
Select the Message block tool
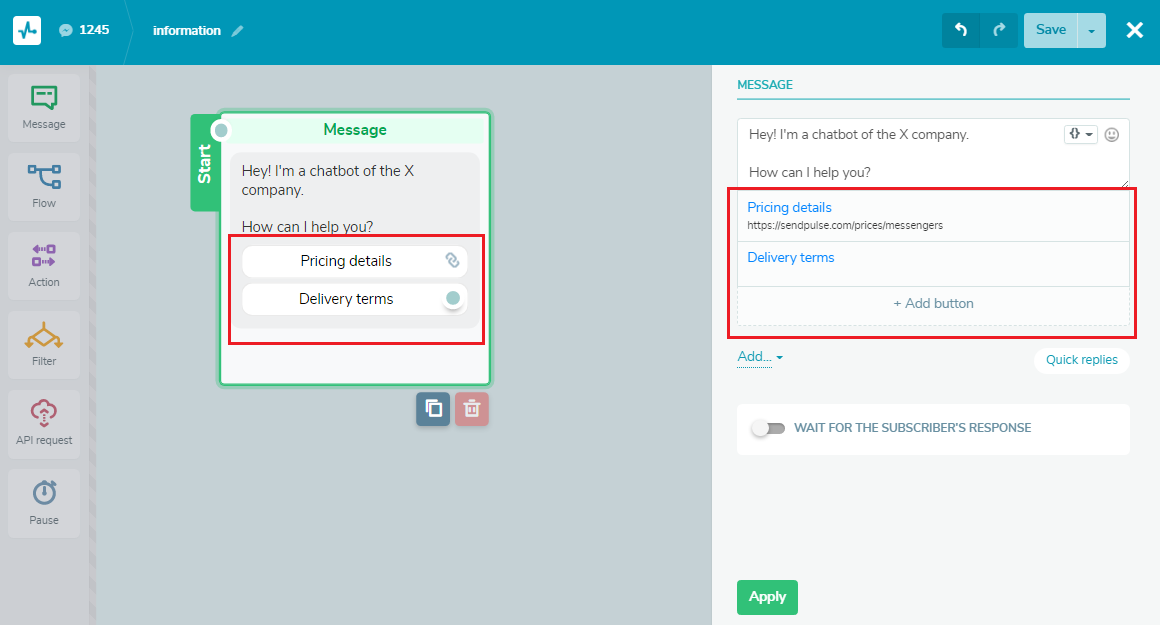pos(43,107)
